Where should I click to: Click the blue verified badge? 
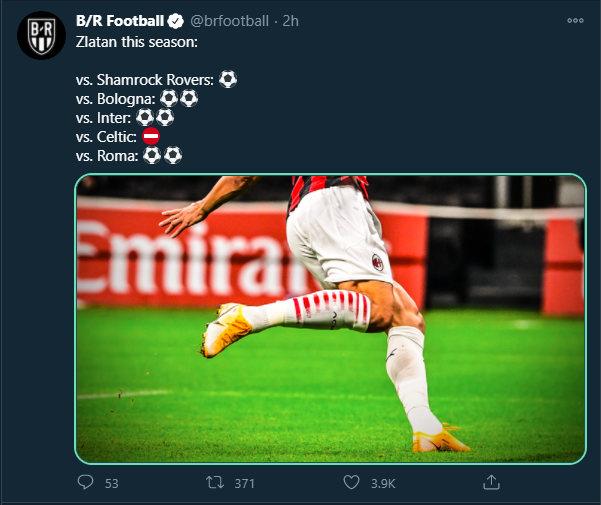pos(173,19)
